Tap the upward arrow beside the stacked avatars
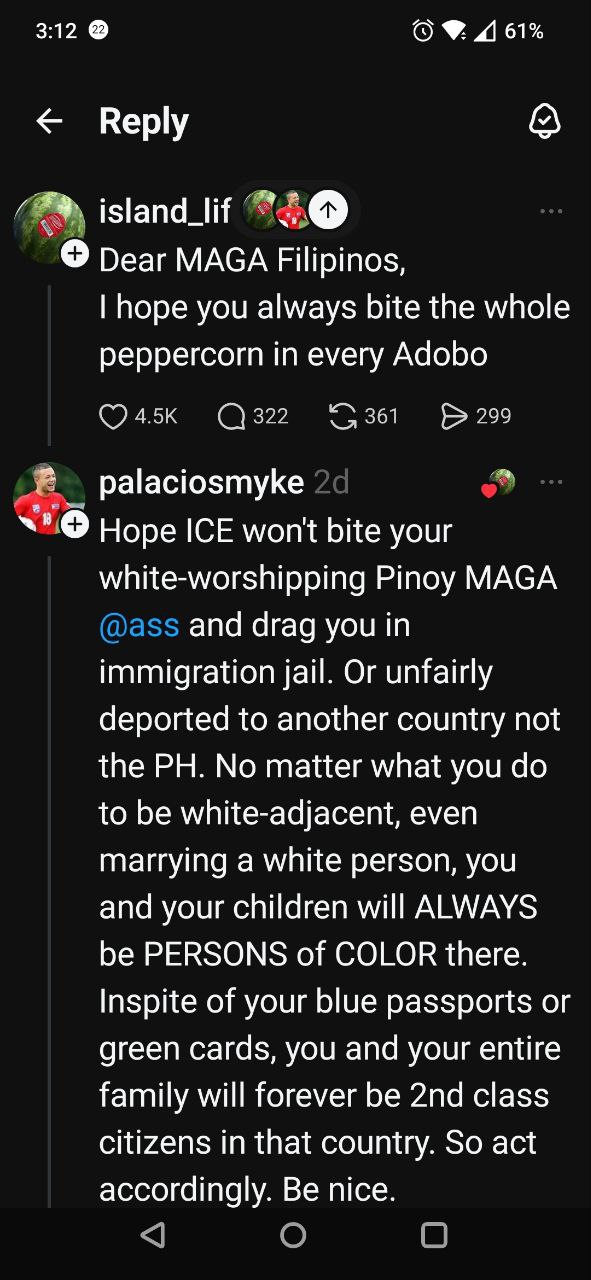591x1280 pixels. point(328,210)
